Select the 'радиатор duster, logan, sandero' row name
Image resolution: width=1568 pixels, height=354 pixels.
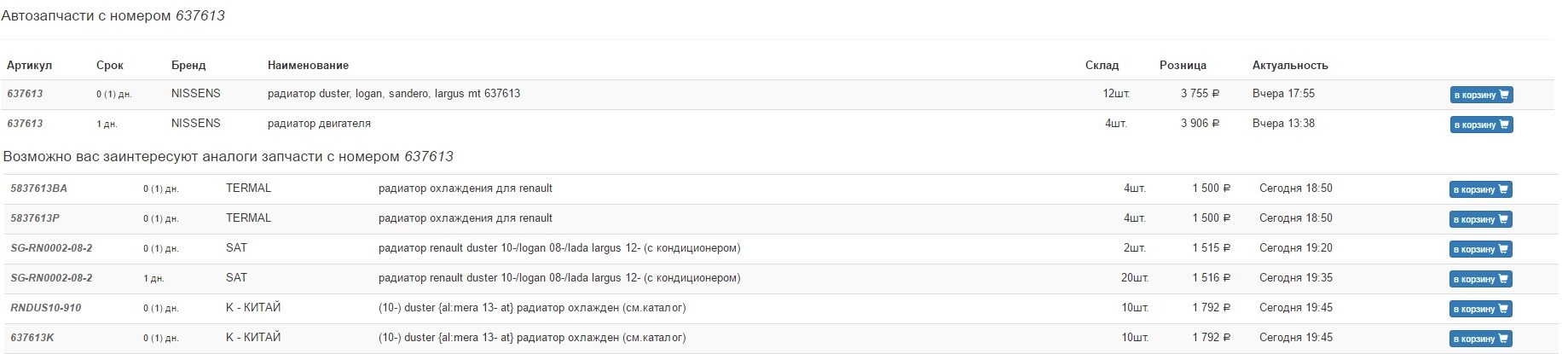point(393,94)
